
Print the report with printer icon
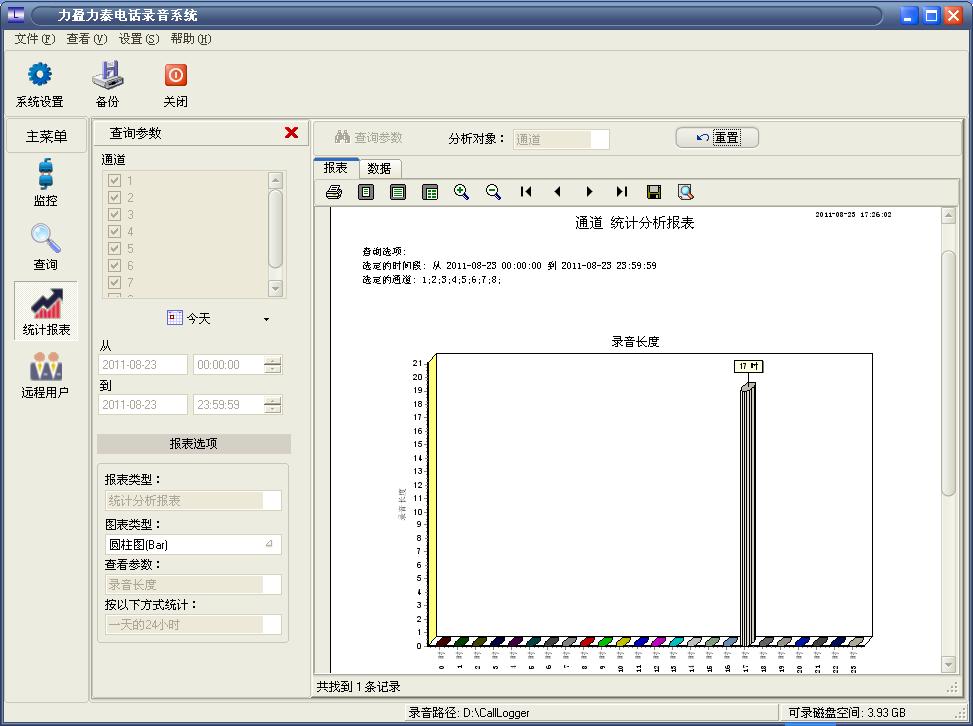334,192
